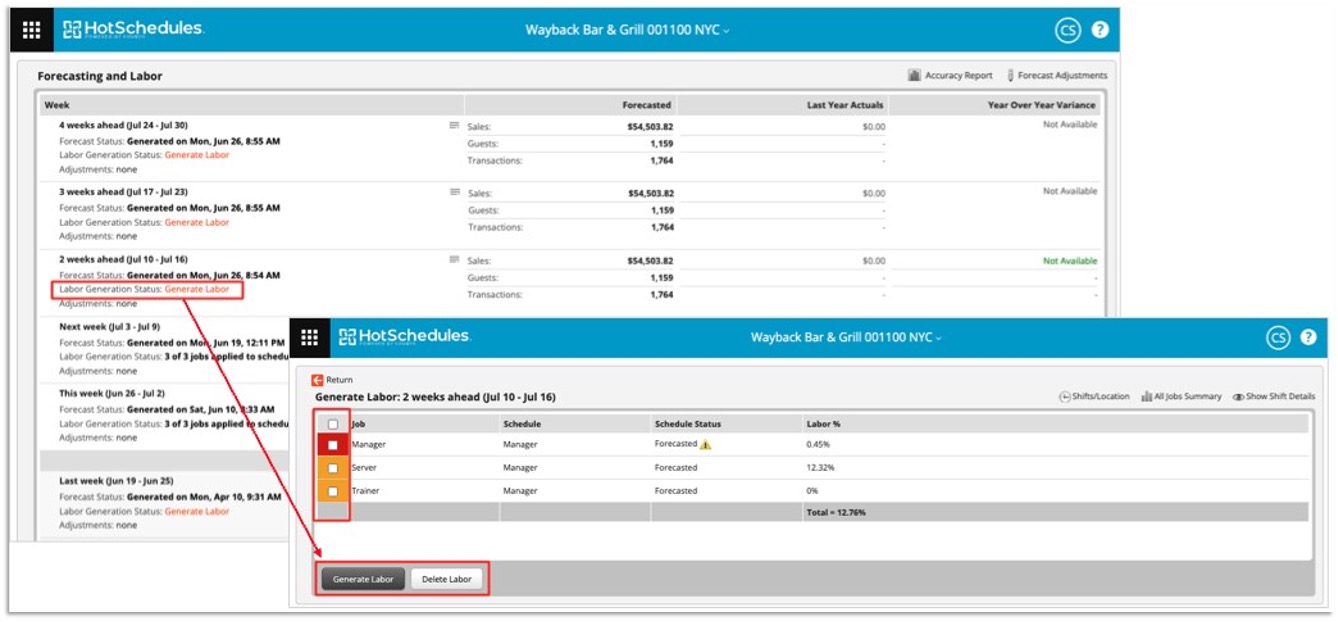Open CS user avatar in Generate Labor window
Image resolution: width=1338 pixels, height=622 pixels.
(x=1278, y=338)
